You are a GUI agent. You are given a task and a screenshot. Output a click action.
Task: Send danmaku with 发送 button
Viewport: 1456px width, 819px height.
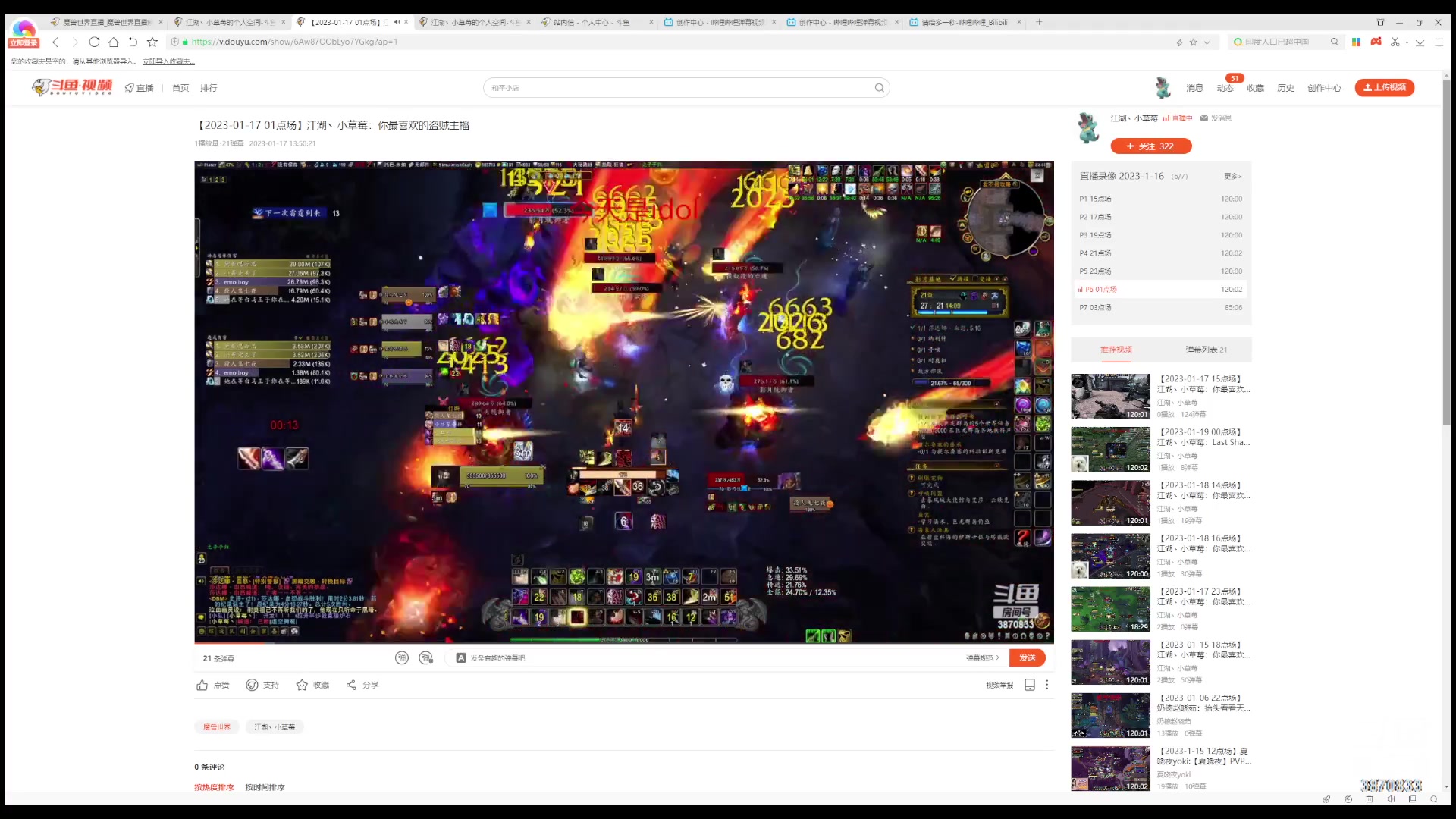click(1028, 658)
